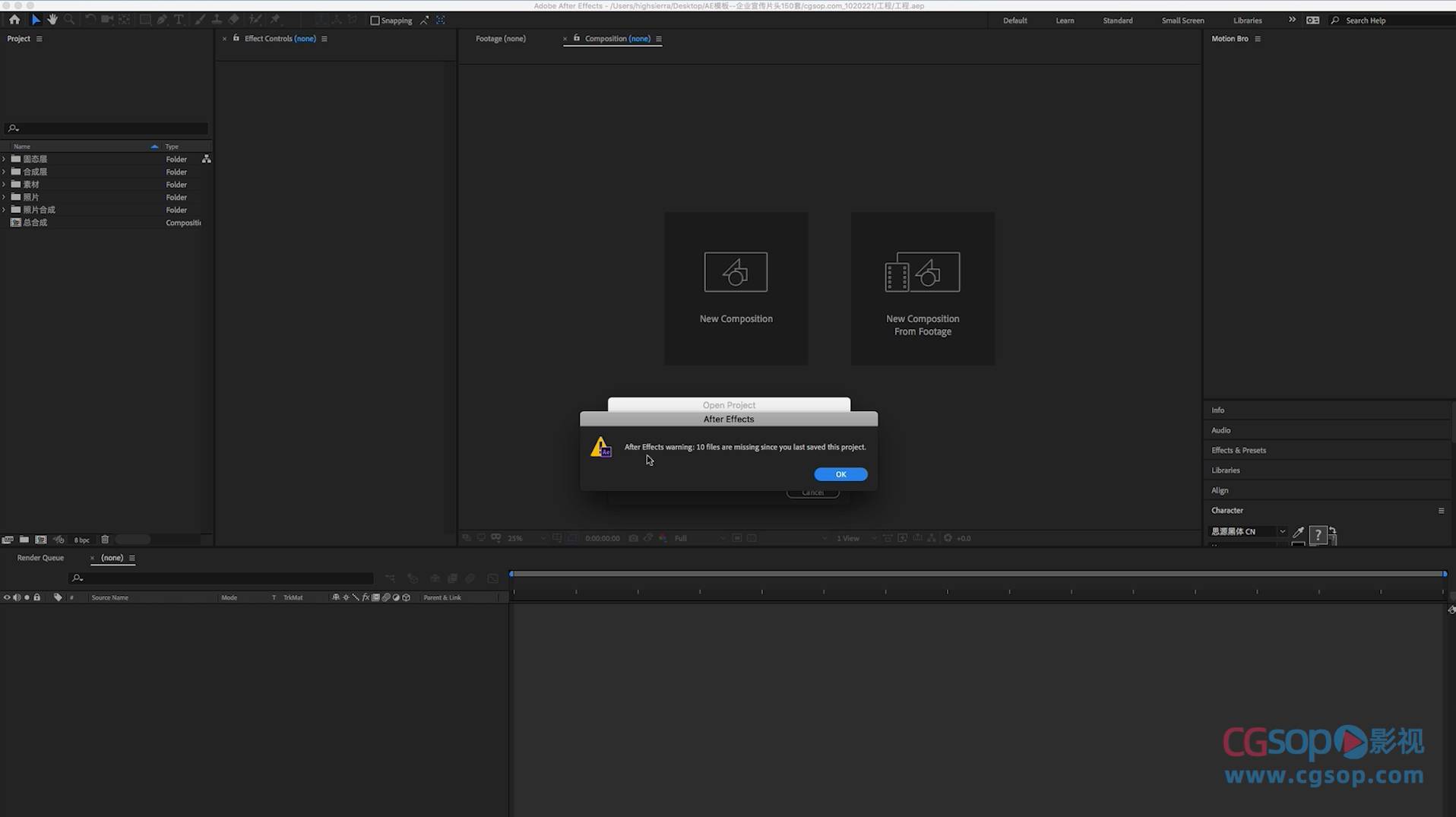
Task: Toggle the Effect Controls panel lock
Action: tap(236, 38)
